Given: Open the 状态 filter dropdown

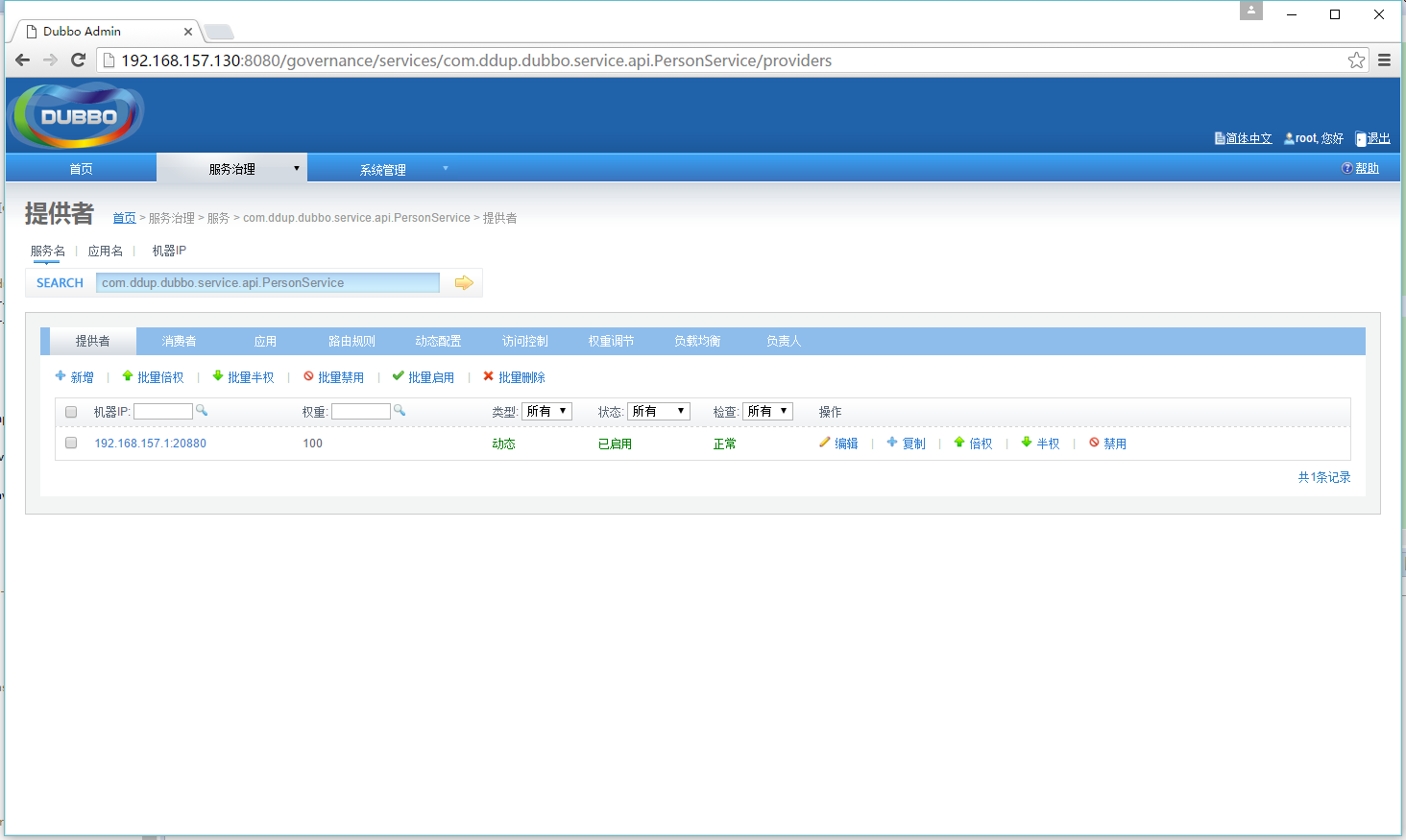Looking at the screenshot, I should (x=658, y=411).
